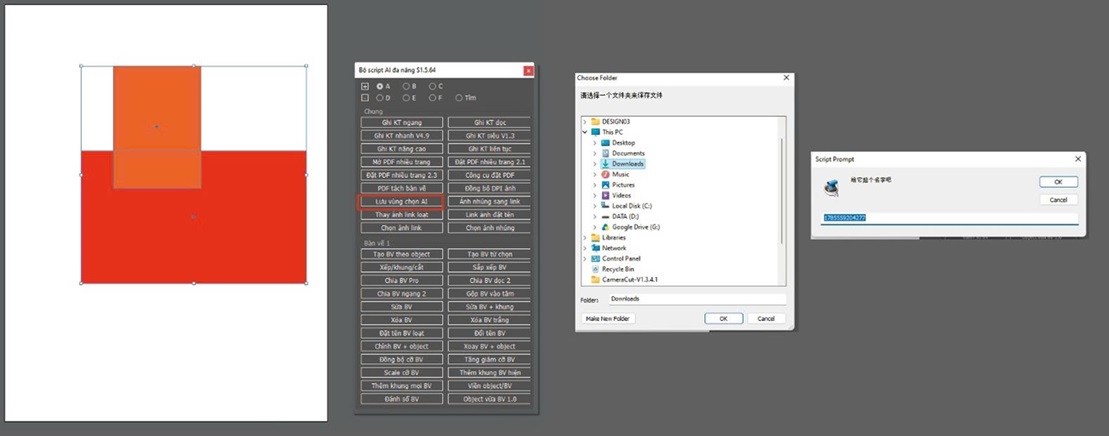1109x436 pixels.
Task: Click the Libraries folder icon
Action: pyautogui.click(x=595, y=238)
